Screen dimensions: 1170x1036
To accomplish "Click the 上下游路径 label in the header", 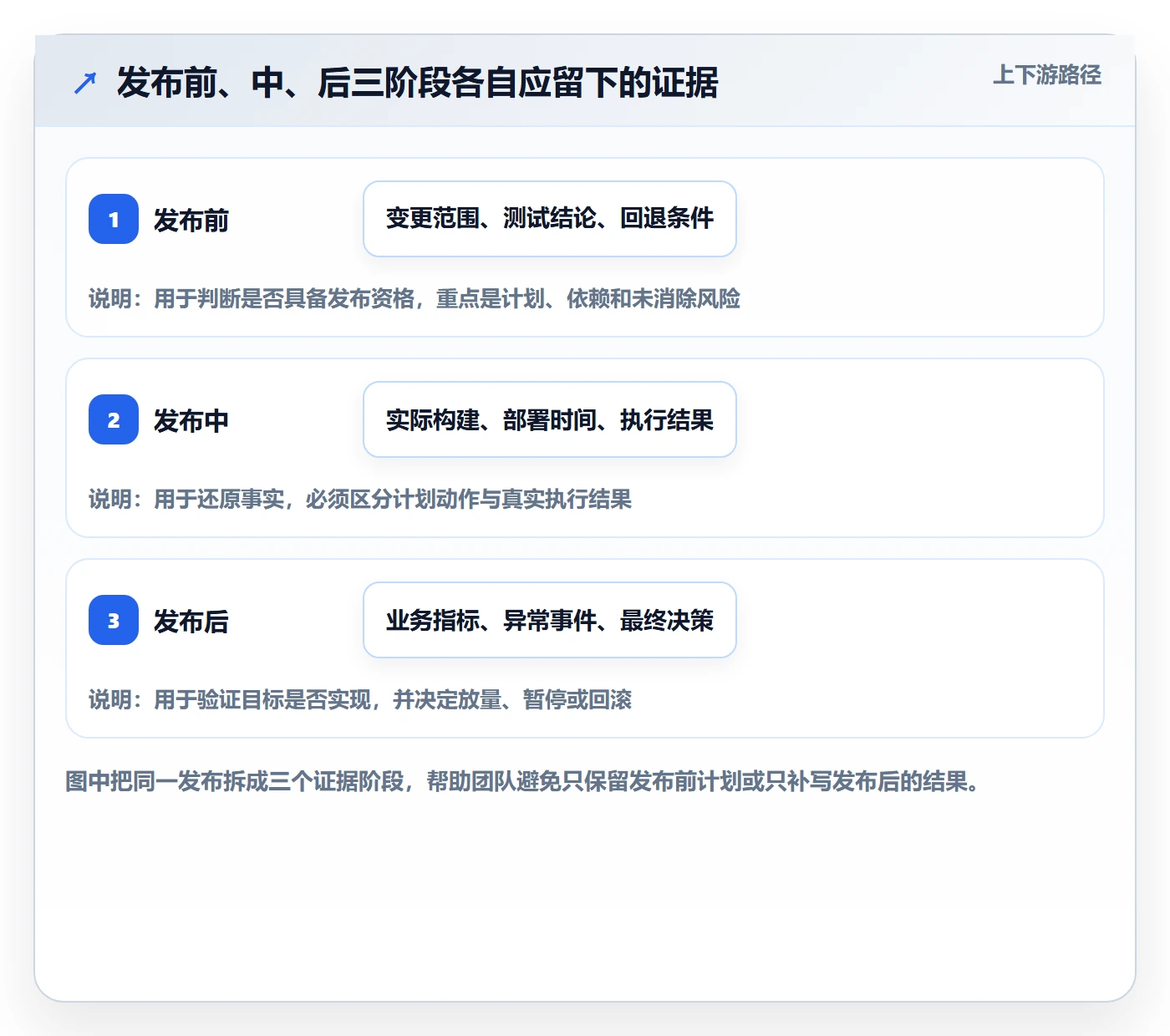I will click(x=1046, y=75).
